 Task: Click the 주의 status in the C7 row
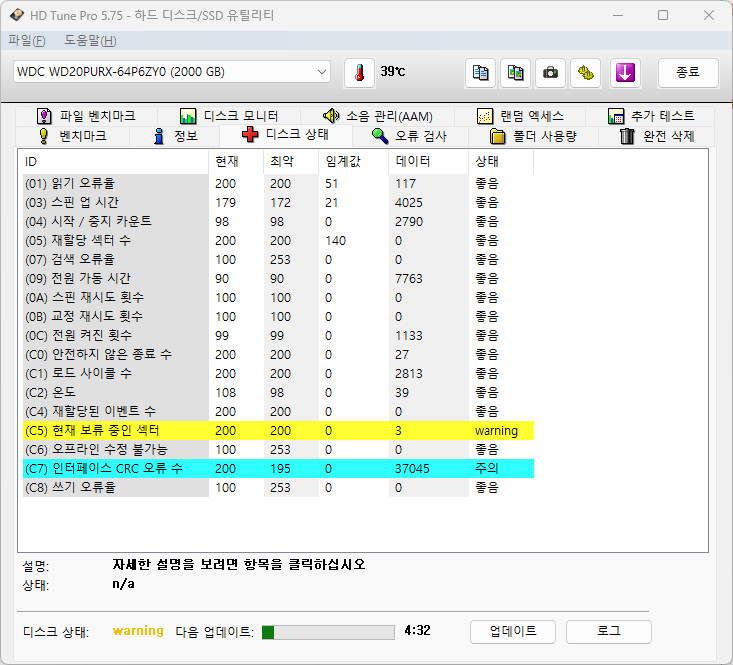[x=486, y=468]
